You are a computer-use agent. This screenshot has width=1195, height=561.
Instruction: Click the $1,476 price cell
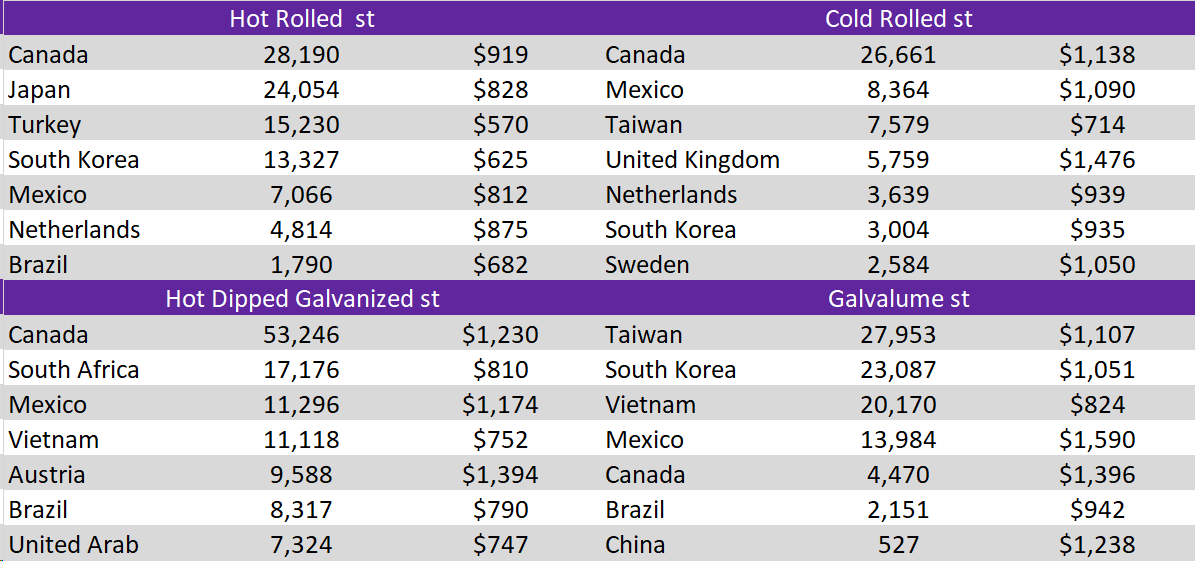pyautogui.click(x=1097, y=160)
